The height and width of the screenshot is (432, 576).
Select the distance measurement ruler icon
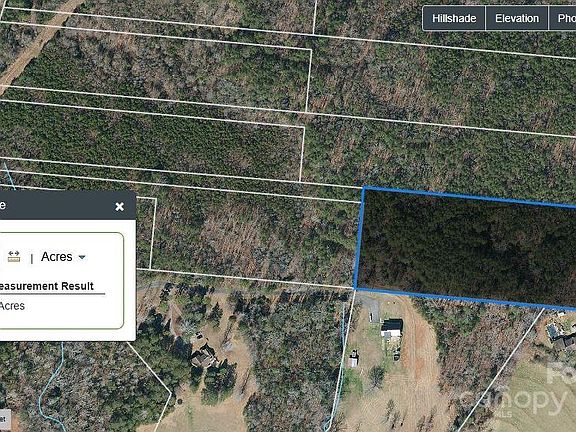click(14, 256)
